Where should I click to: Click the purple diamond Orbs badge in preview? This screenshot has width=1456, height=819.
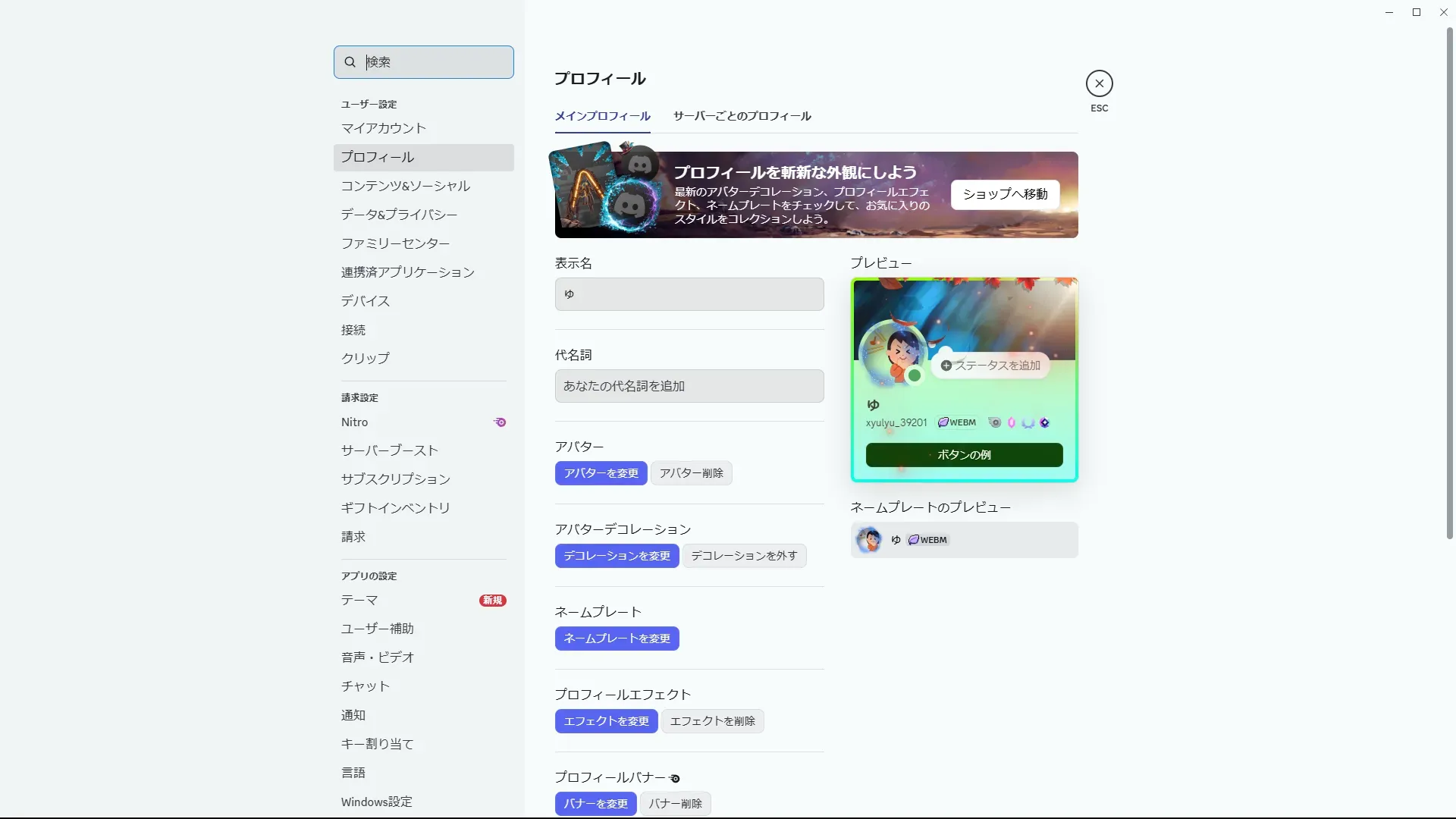(x=1044, y=422)
